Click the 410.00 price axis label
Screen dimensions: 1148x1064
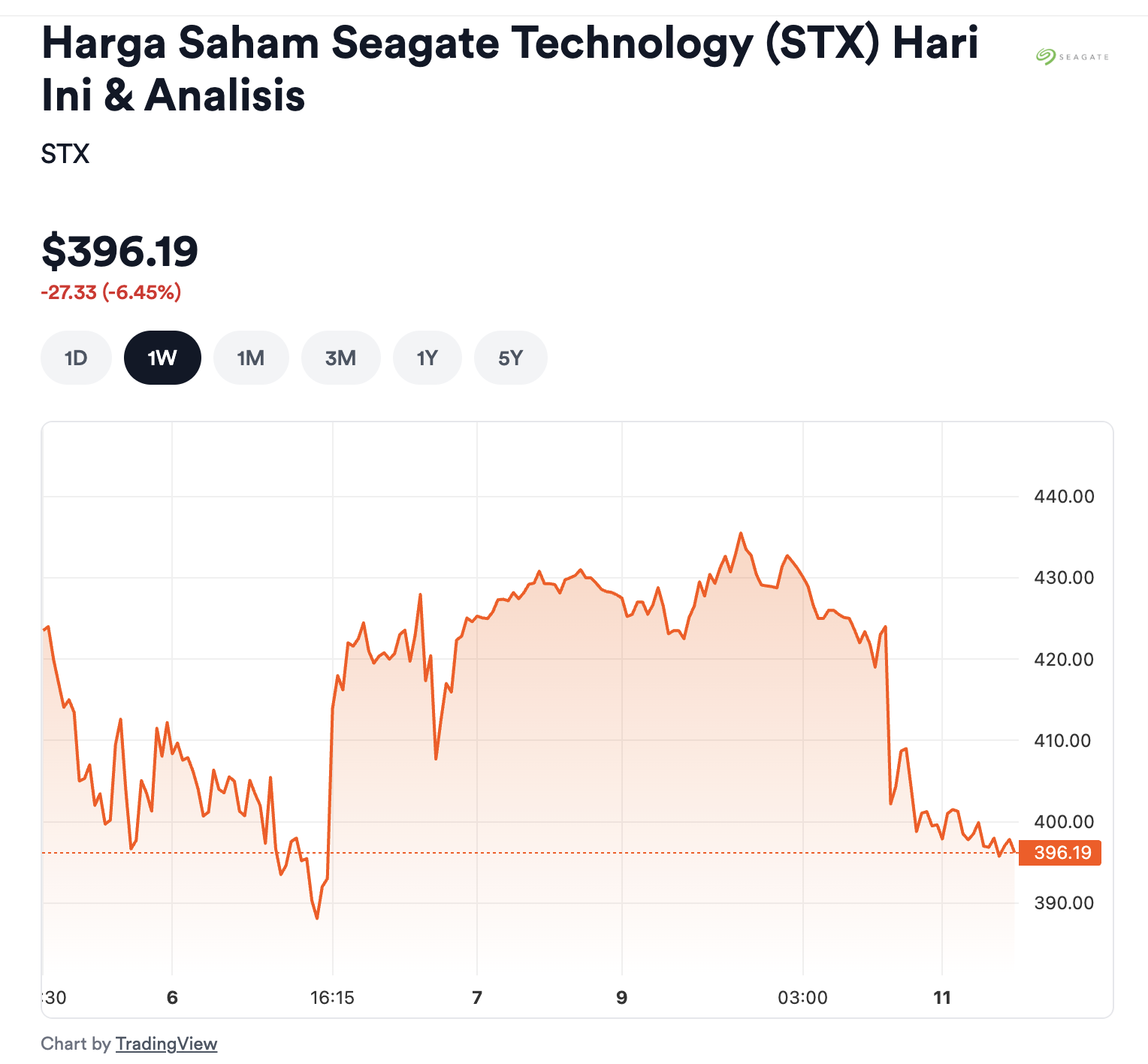[1064, 741]
